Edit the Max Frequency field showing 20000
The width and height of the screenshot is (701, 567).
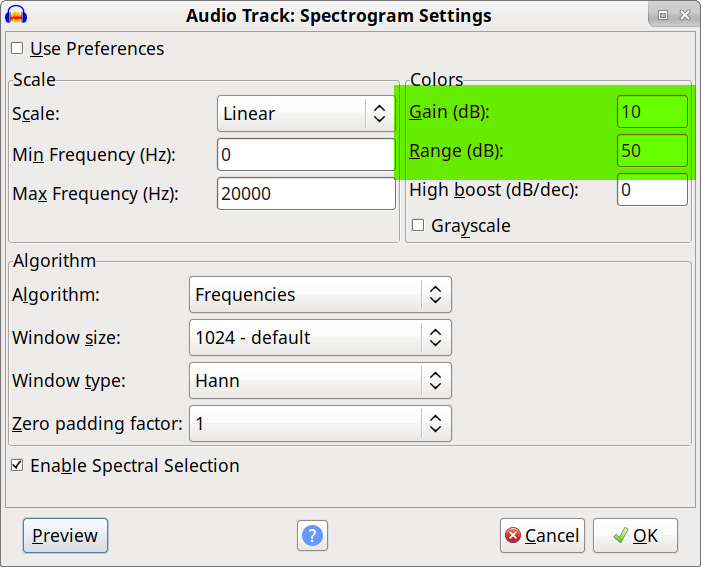click(x=306, y=193)
